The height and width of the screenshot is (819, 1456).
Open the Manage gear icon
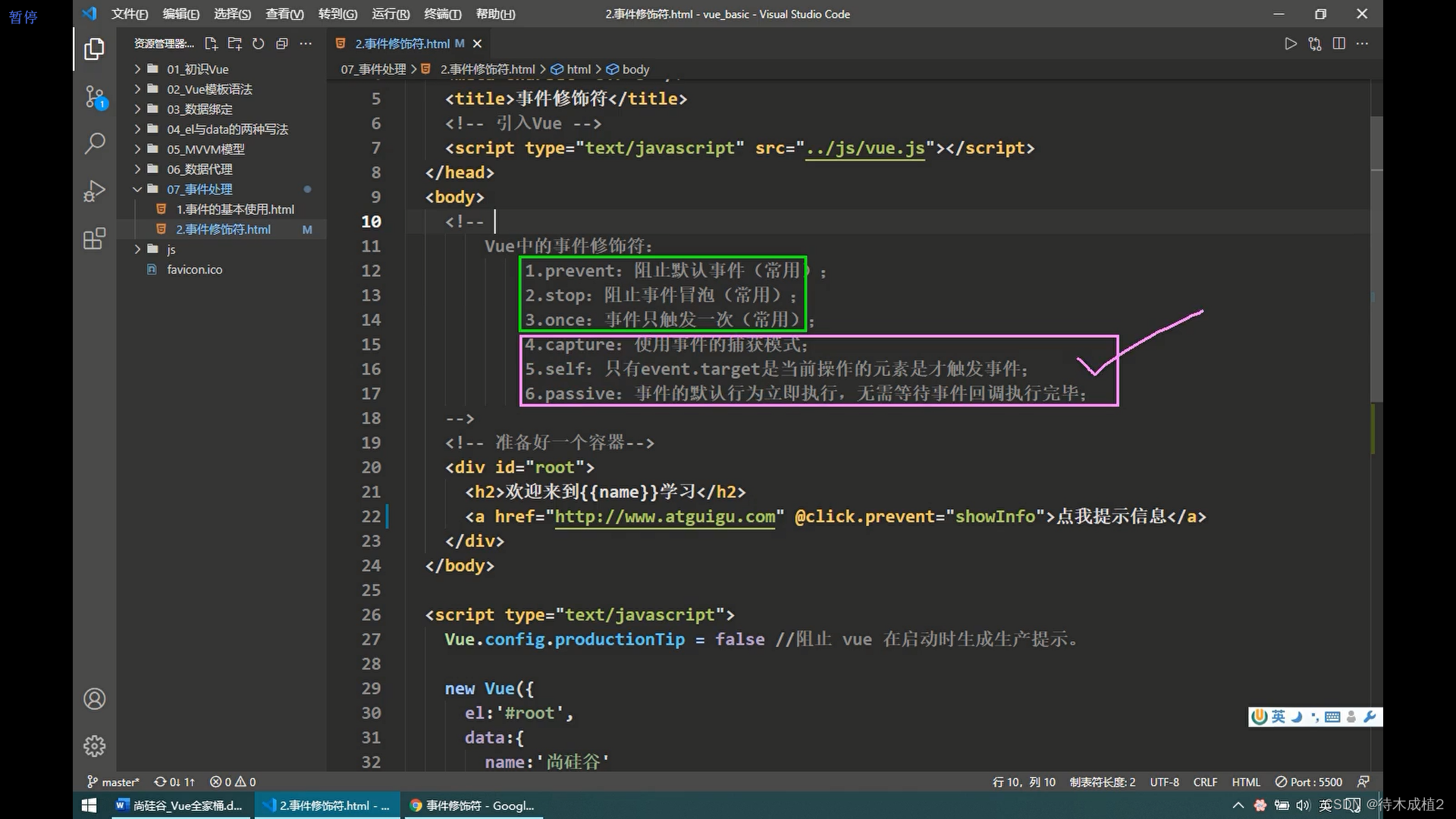tap(94, 746)
